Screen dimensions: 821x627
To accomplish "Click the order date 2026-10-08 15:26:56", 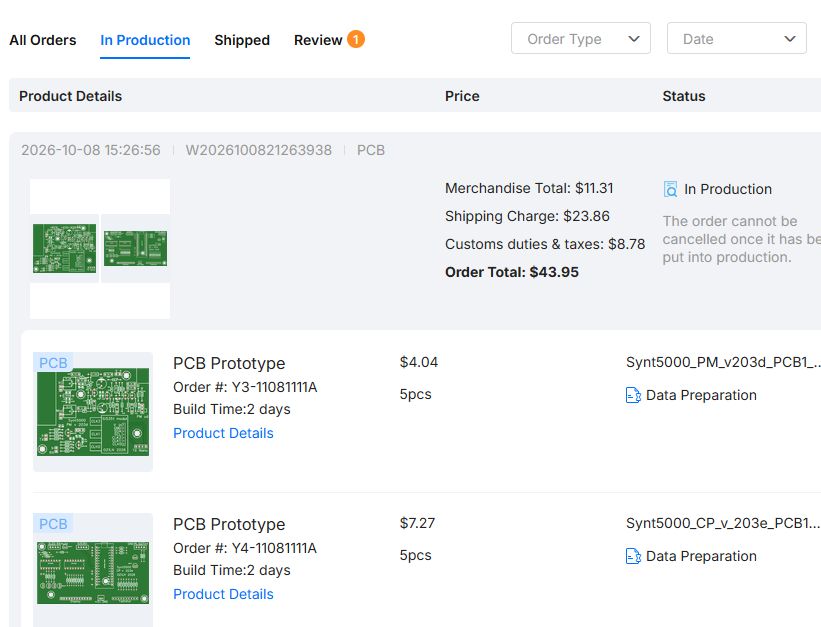I will [91, 150].
